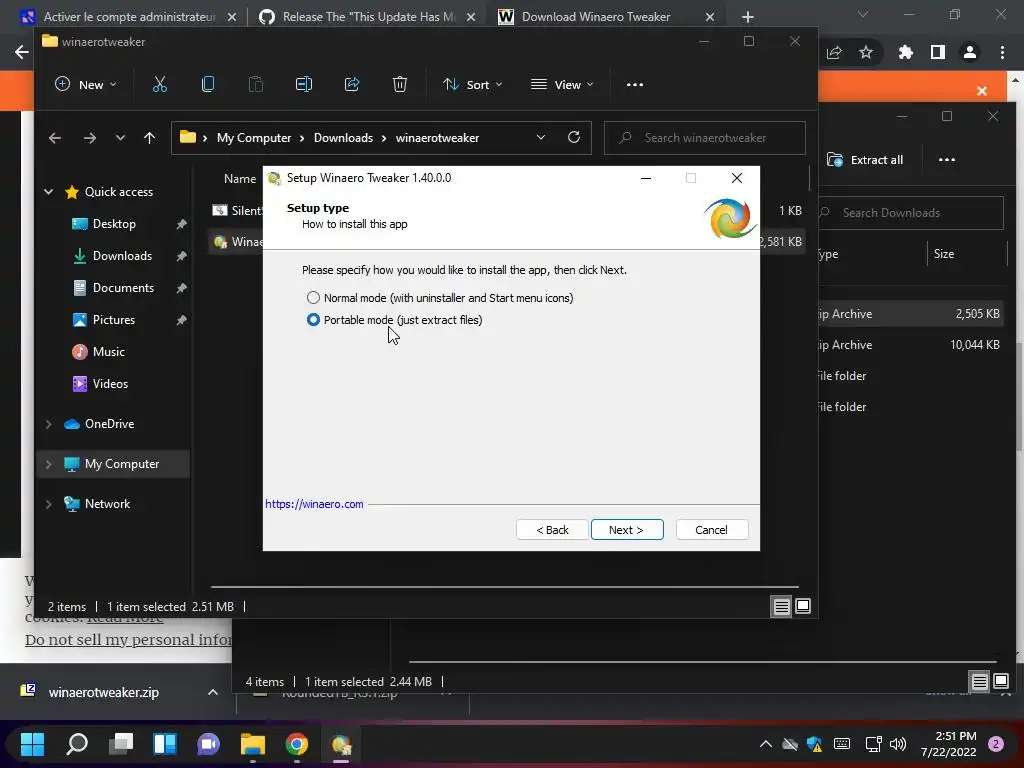Click the Rename icon in Explorer toolbar
The image size is (1024, 768).
304,84
